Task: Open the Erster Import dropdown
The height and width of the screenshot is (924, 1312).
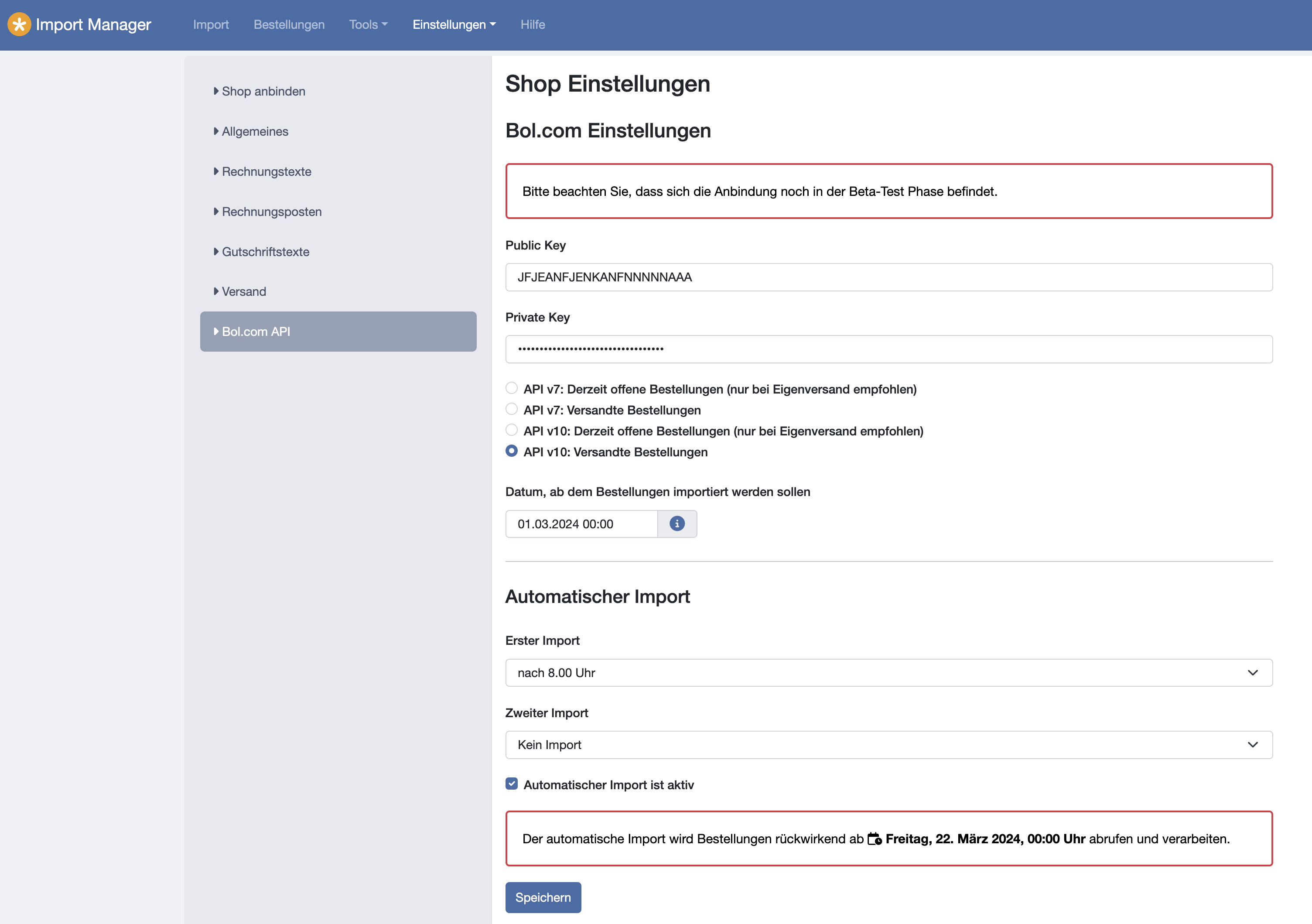Action: 888,673
